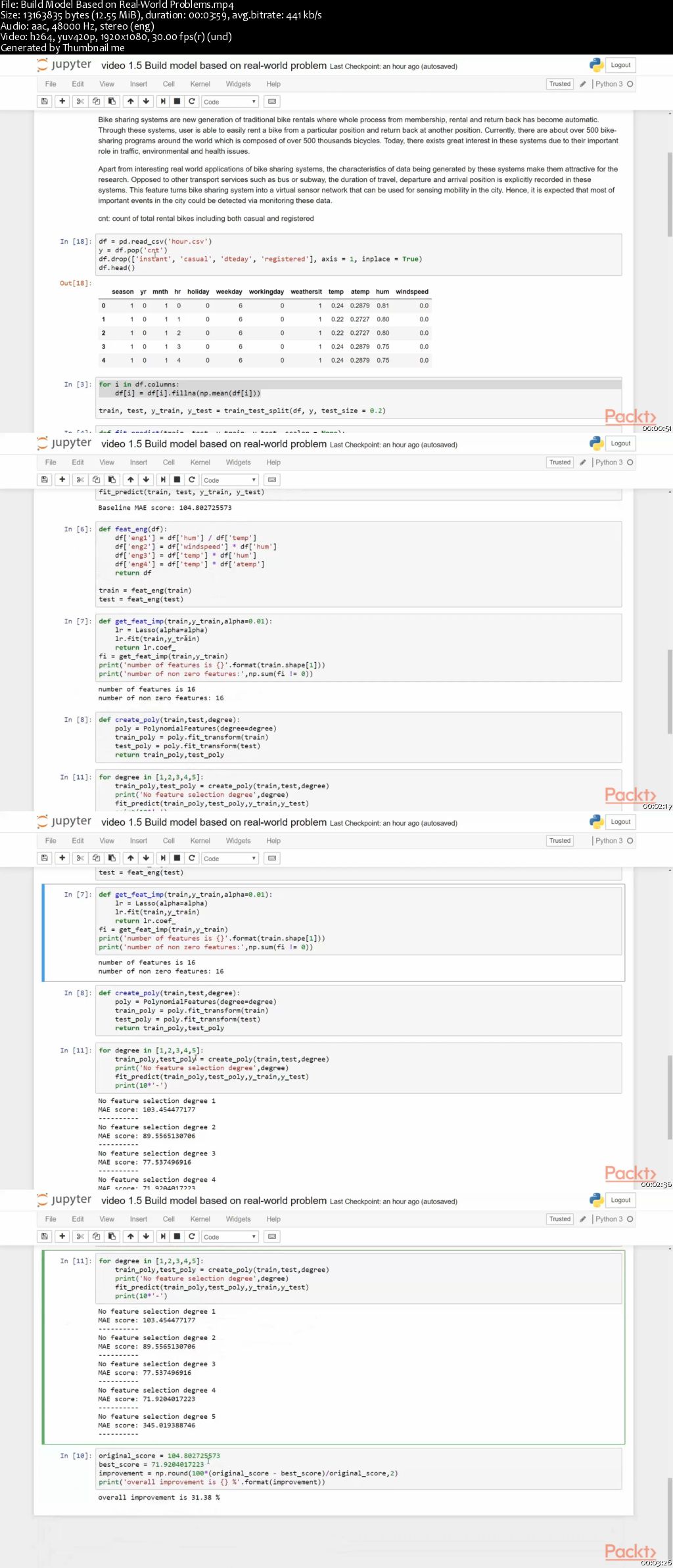
Task: Run the cell using run icon in third frame
Action: [163, 858]
